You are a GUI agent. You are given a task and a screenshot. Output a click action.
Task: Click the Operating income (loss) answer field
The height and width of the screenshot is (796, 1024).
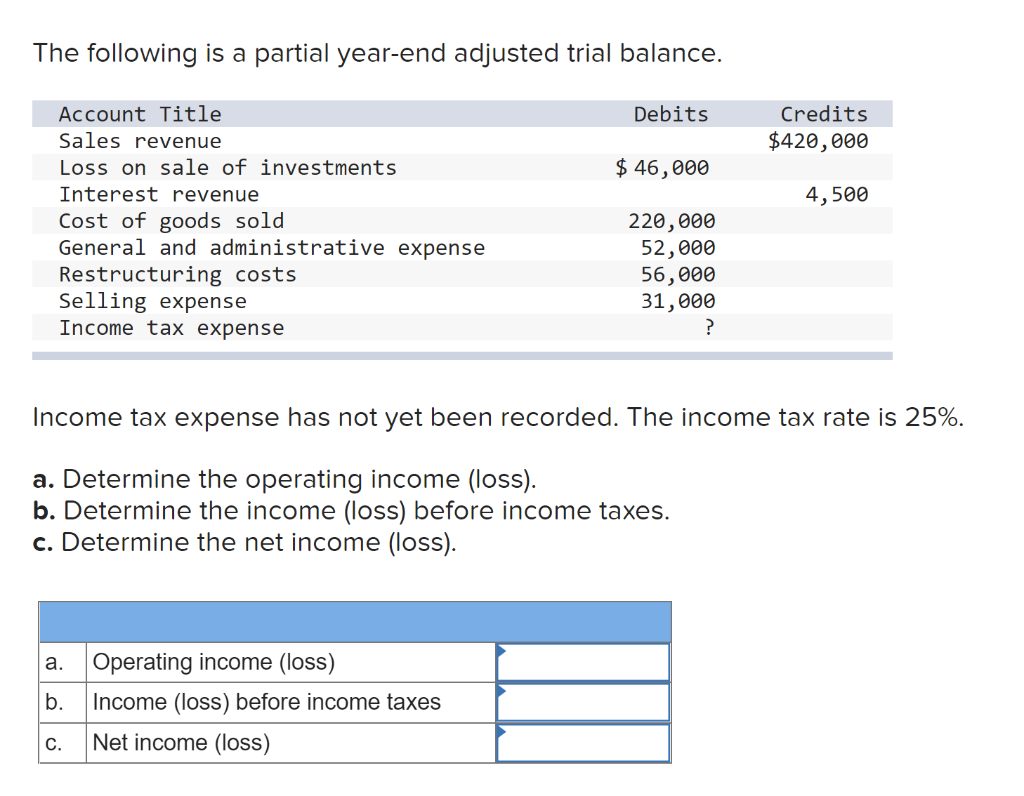(x=583, y=662)
